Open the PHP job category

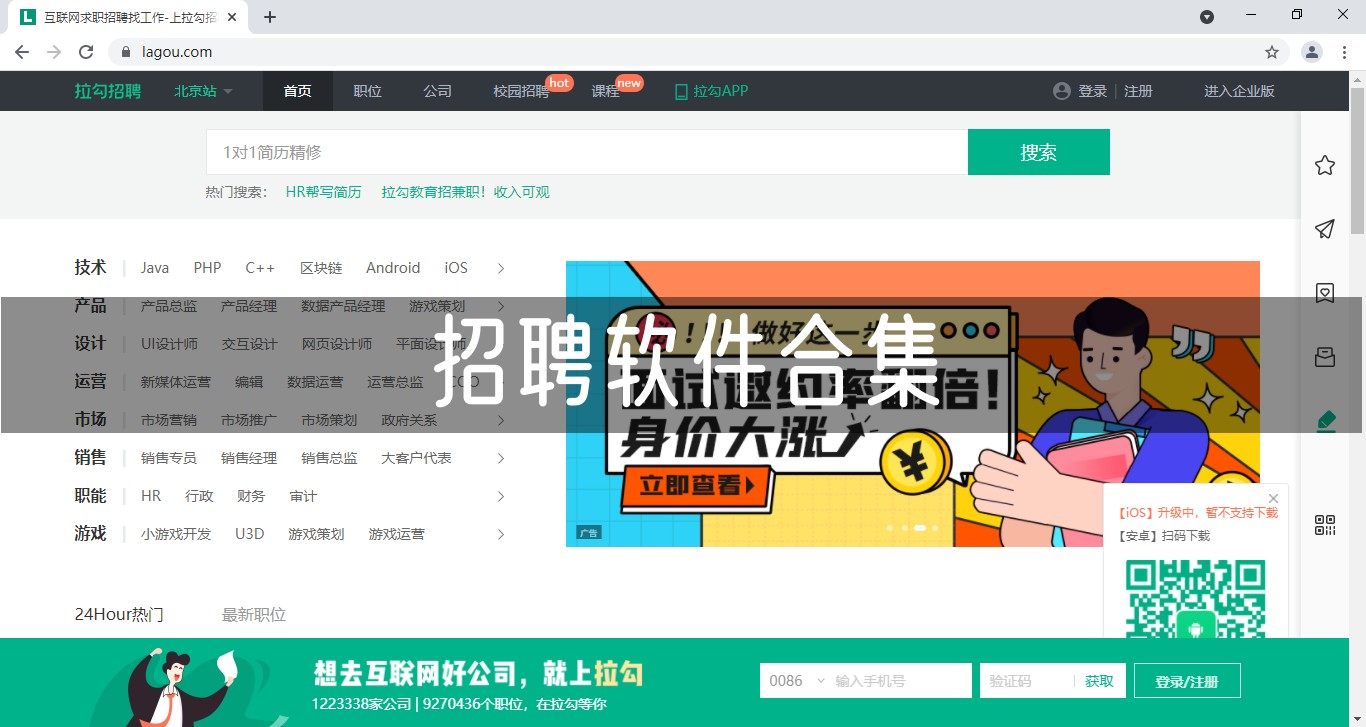tap(208, 268)
